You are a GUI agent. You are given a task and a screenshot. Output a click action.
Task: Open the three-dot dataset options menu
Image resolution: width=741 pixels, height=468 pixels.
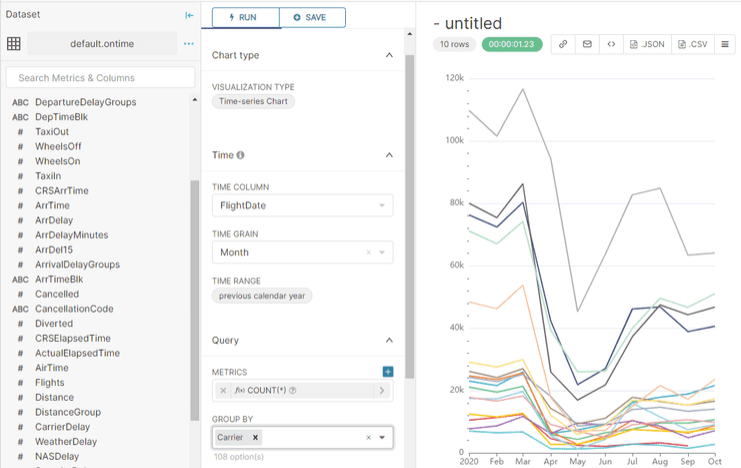coord(189,43)
